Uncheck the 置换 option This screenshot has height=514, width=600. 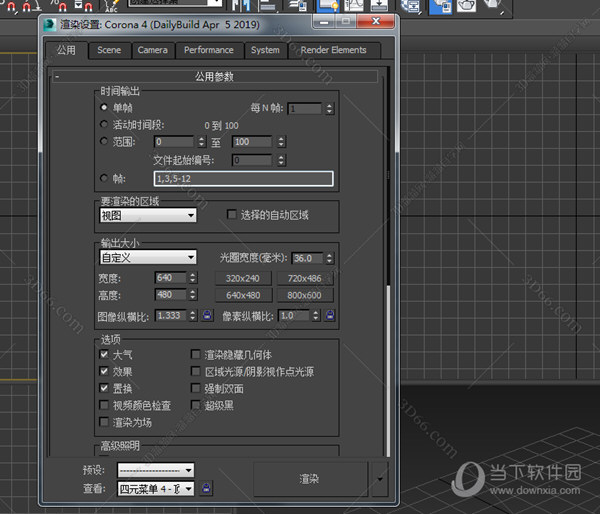(104, 388)
